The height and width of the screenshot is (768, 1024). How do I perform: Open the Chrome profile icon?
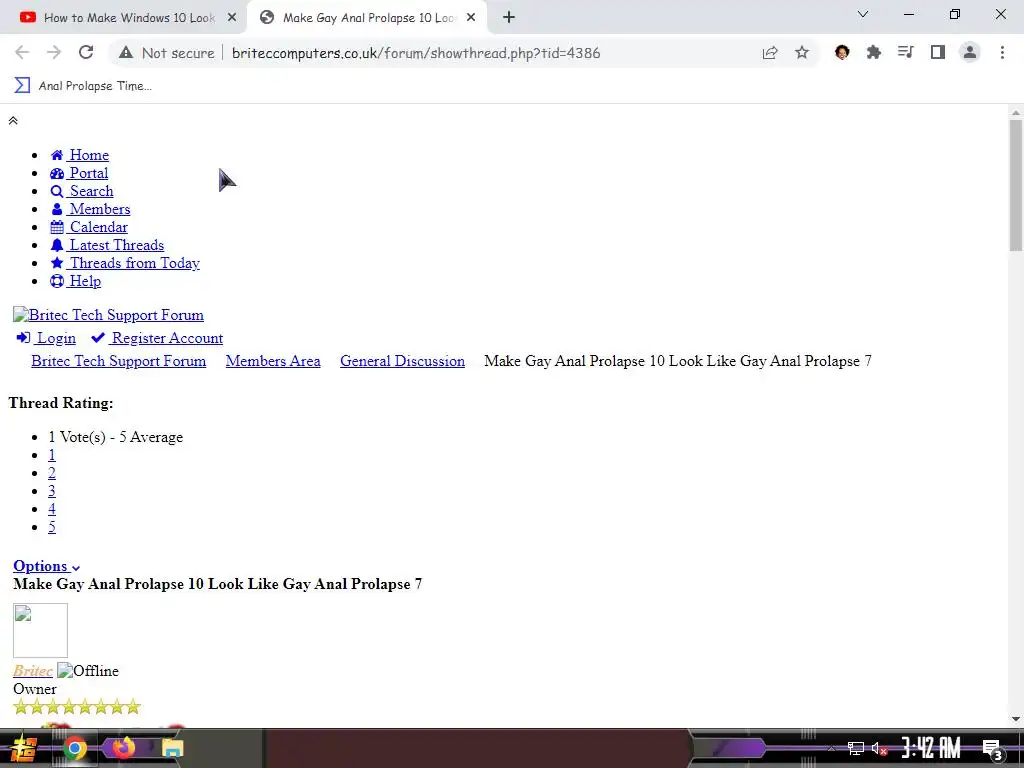tap(970, 52)
